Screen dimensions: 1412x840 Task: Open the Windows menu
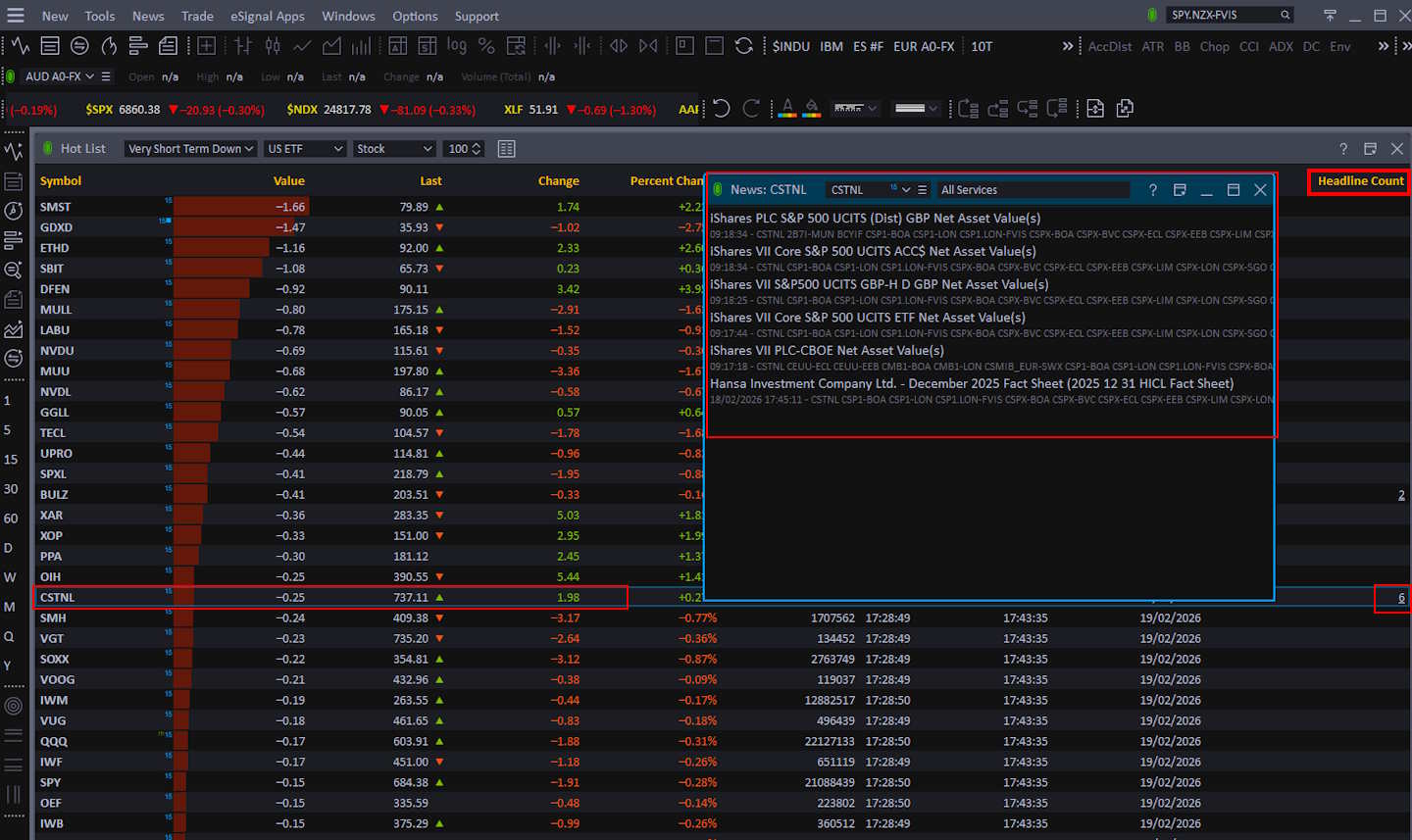click(x=348, y=16)
